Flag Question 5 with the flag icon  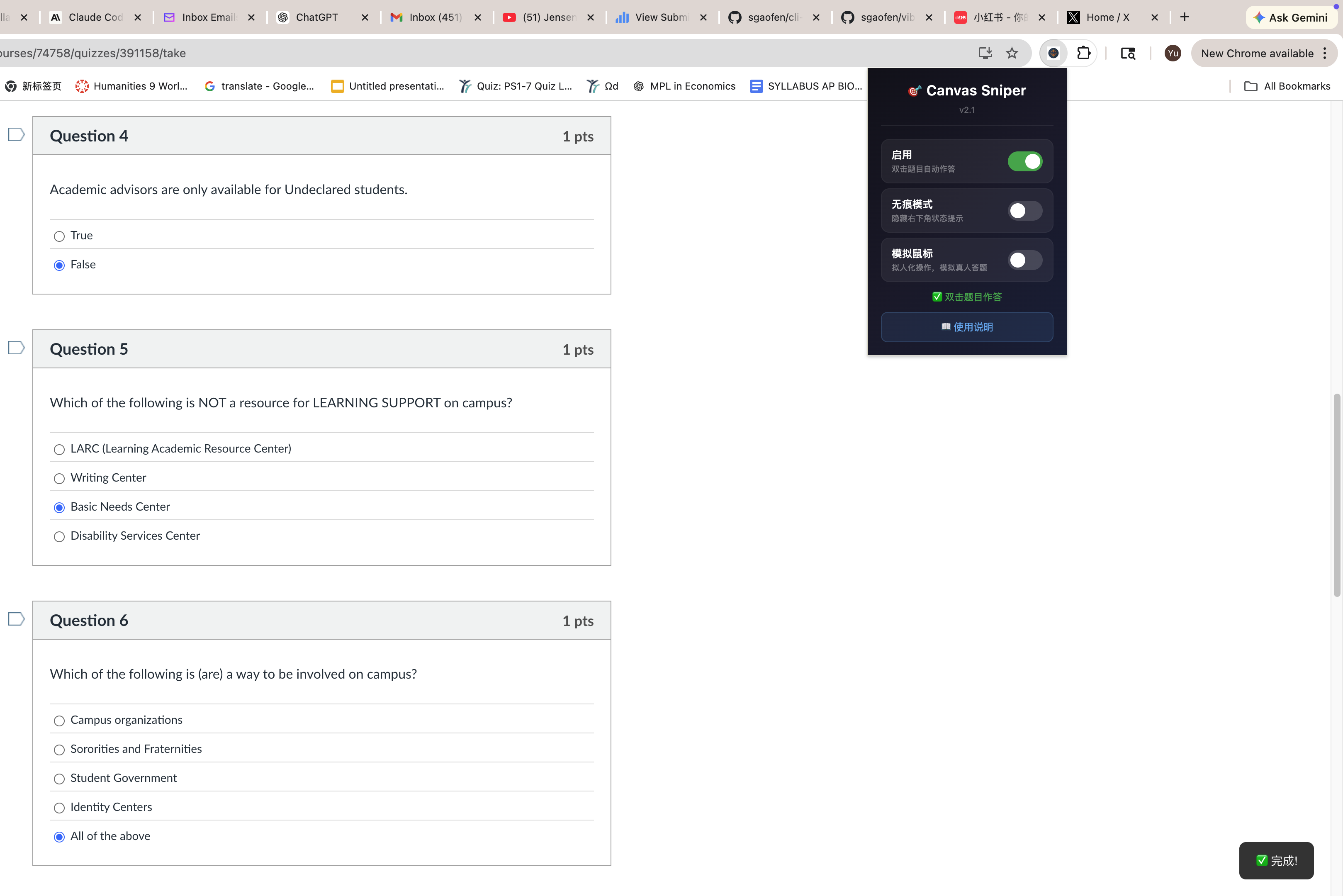(x=16, y=348)
